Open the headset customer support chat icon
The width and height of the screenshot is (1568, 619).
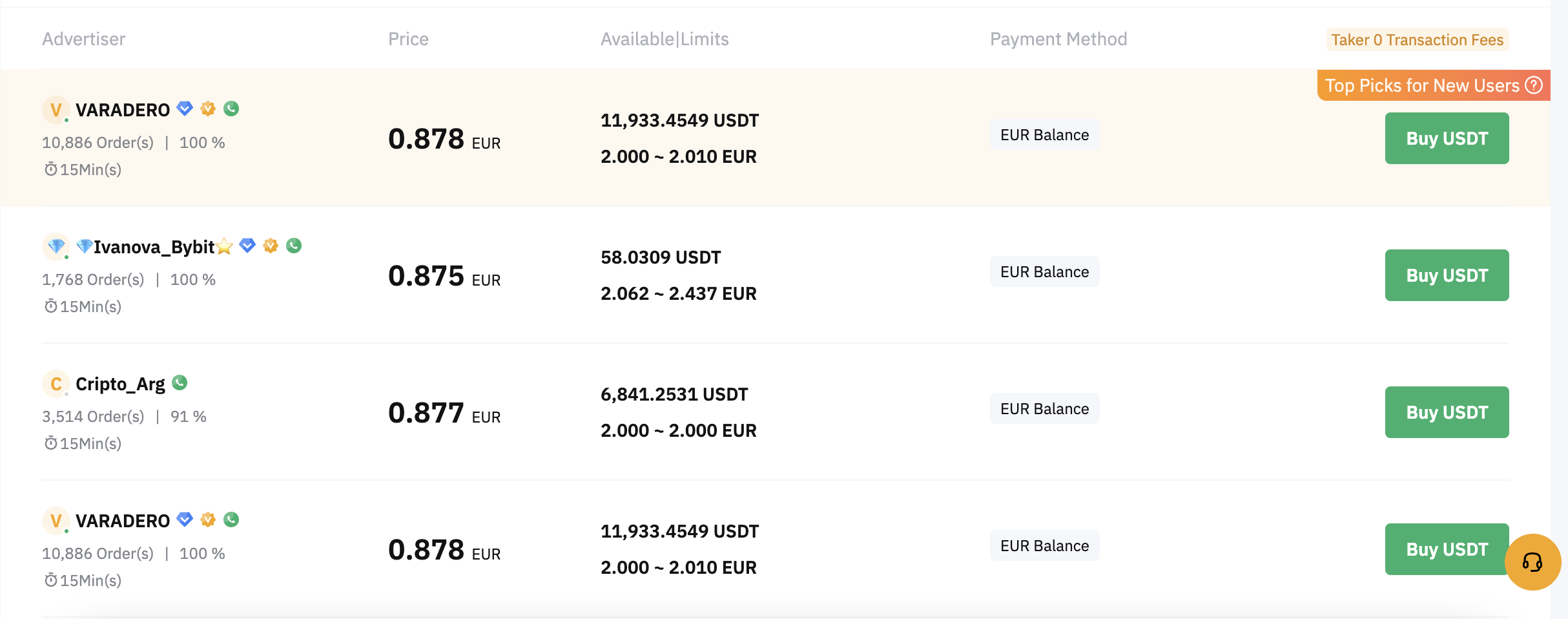(x=1532, y=561)
